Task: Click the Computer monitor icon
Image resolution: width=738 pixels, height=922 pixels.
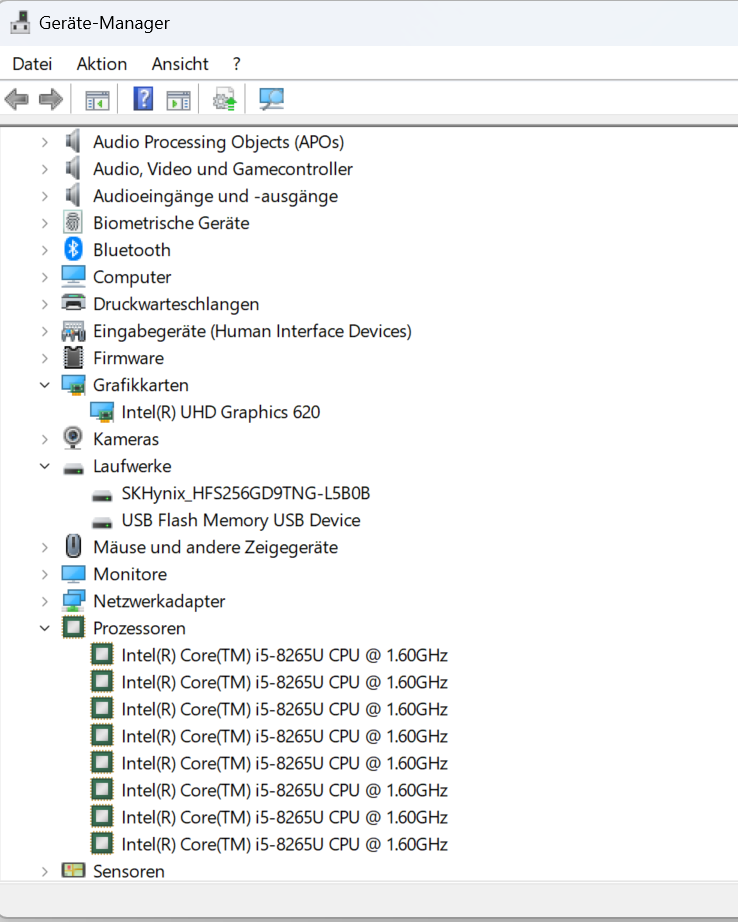Action: click(73, 276)
